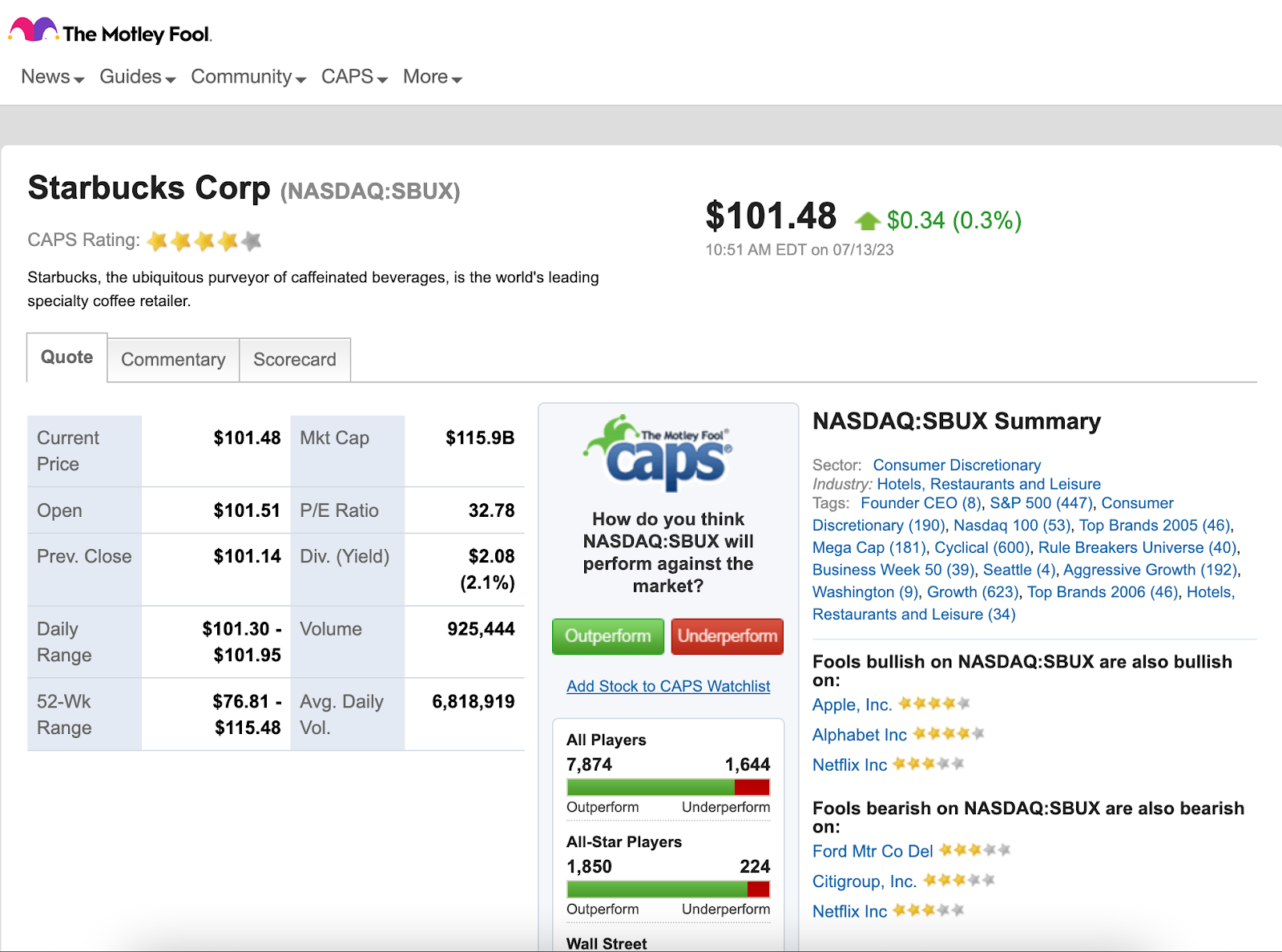
Task: Click the green price-up arrow icon
Action: click(867, 220)
